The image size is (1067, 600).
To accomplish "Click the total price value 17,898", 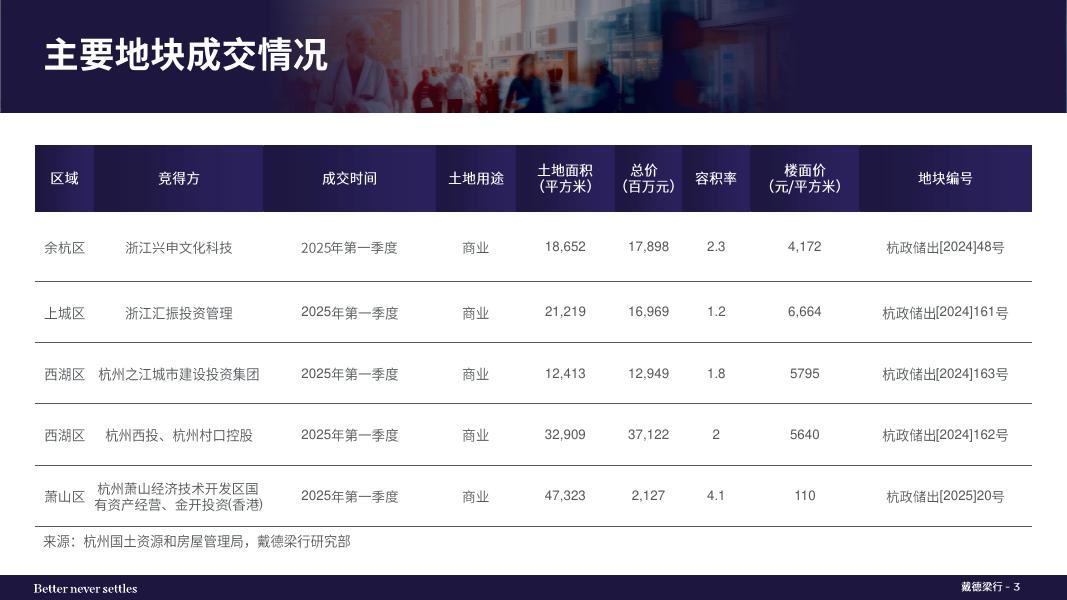I will tap(648, 247).
